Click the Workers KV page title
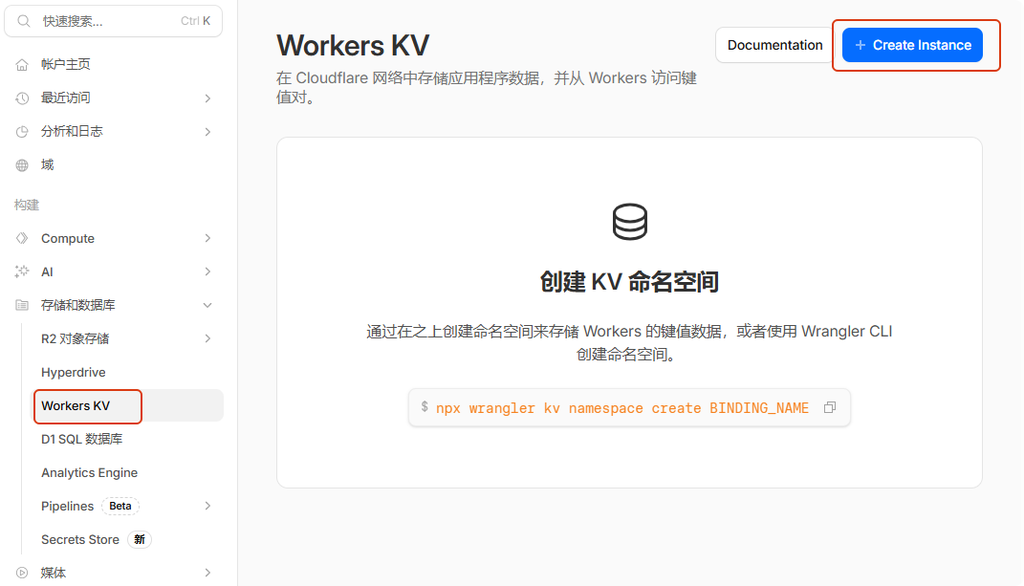 click(353, 46)
